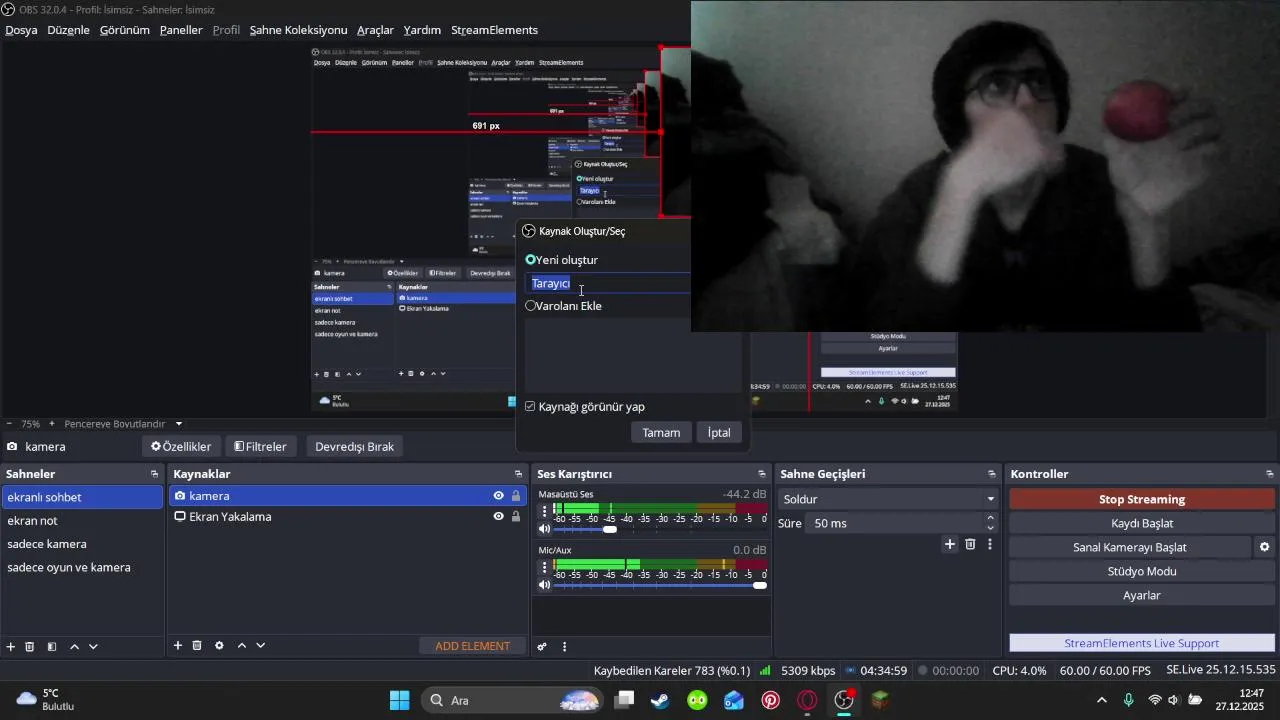The width and height of the screenshot is (1280, 720).
Task: Mute Mic/Aux speaker icon
Action: [x=544, y=585]
